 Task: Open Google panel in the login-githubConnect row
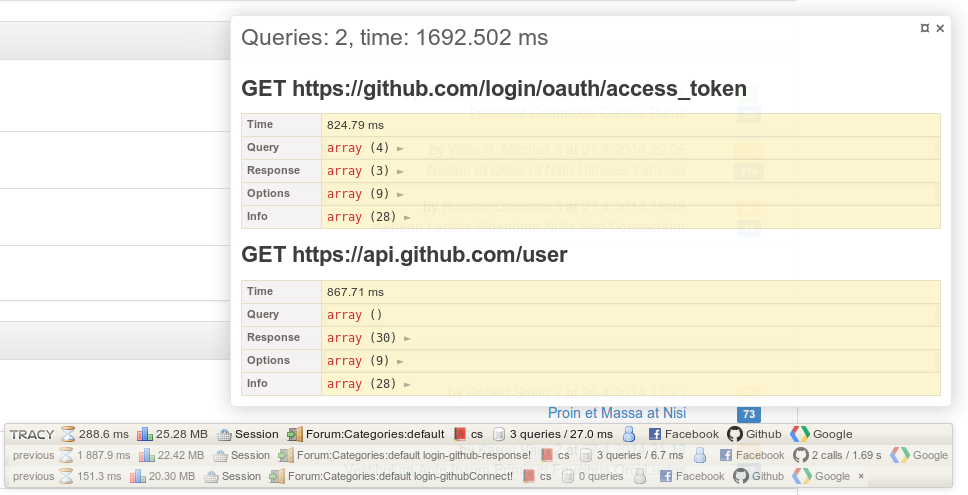(x=821, y=476)
